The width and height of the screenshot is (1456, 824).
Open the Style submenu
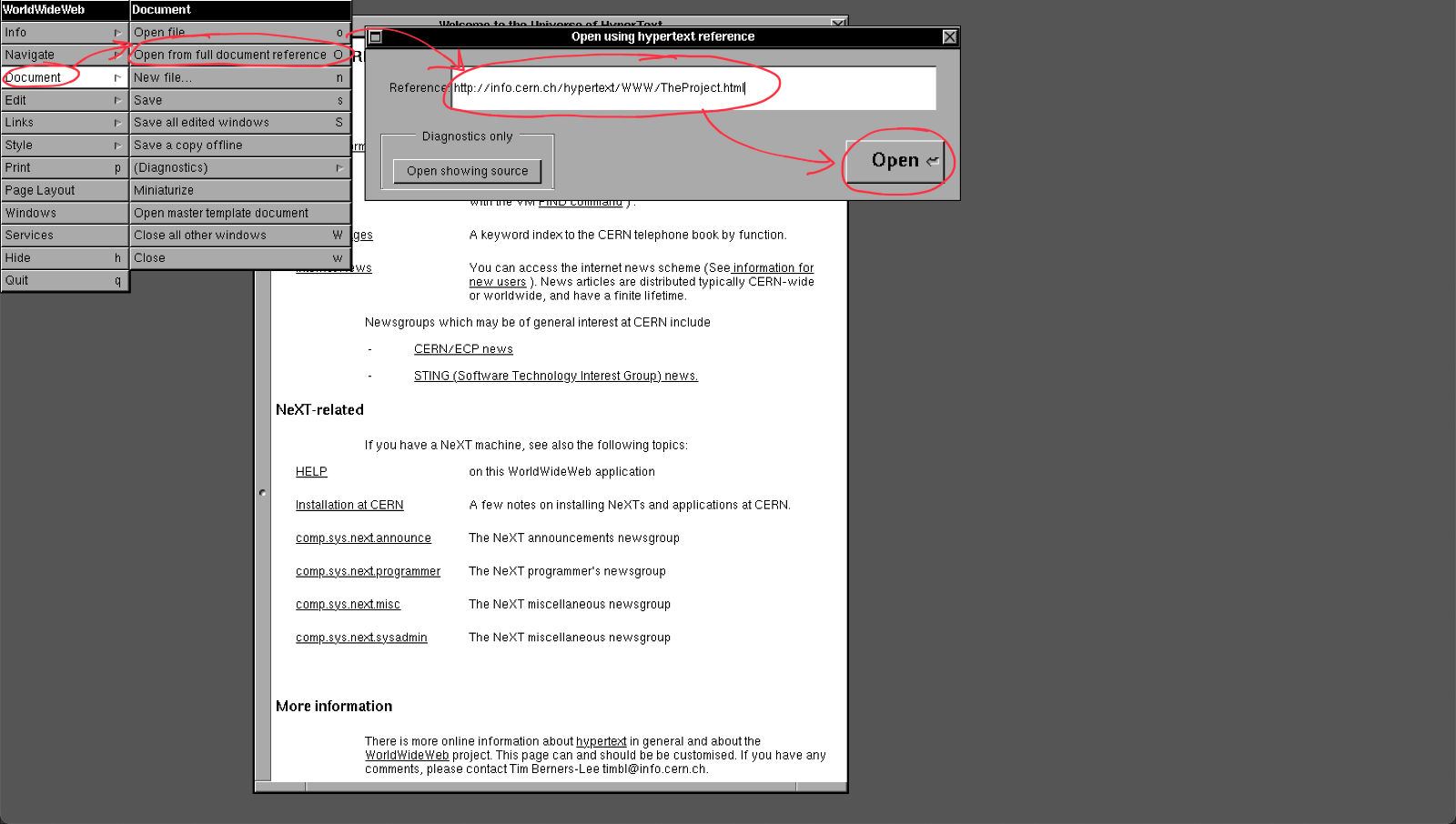click(x=64, y=146)
